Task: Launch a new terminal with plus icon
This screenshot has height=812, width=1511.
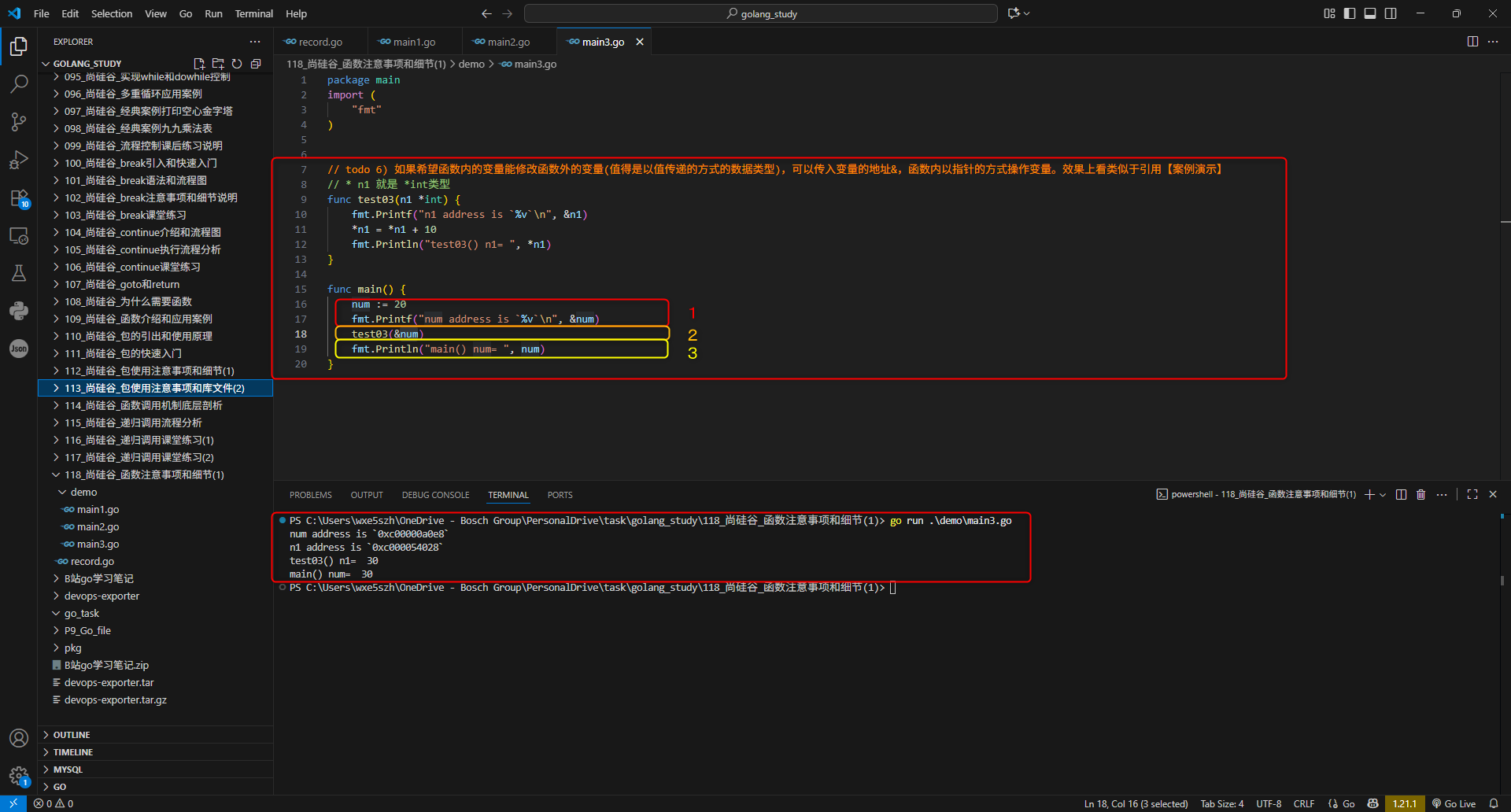Action: [1369, 495]
